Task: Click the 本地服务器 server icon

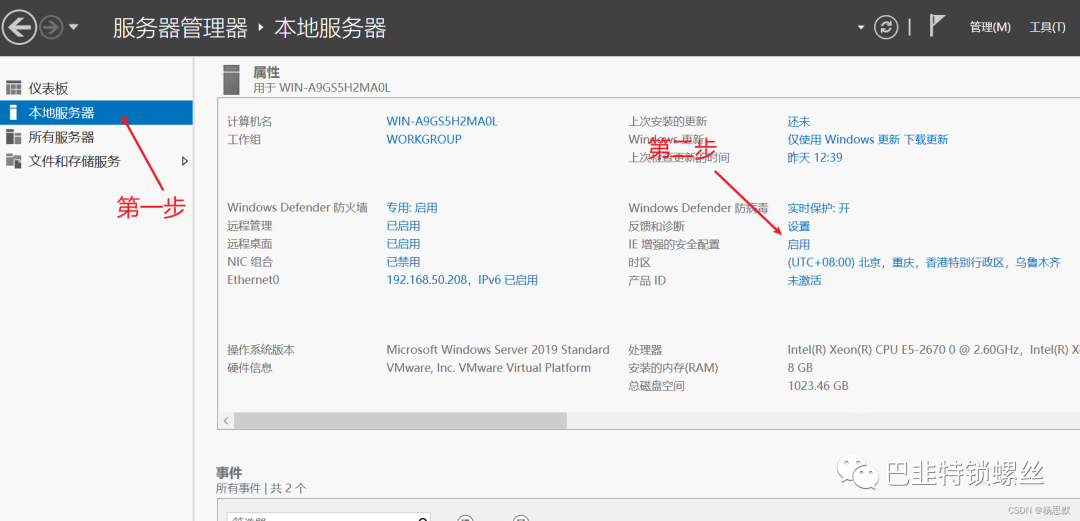Action: click(13, 112)
